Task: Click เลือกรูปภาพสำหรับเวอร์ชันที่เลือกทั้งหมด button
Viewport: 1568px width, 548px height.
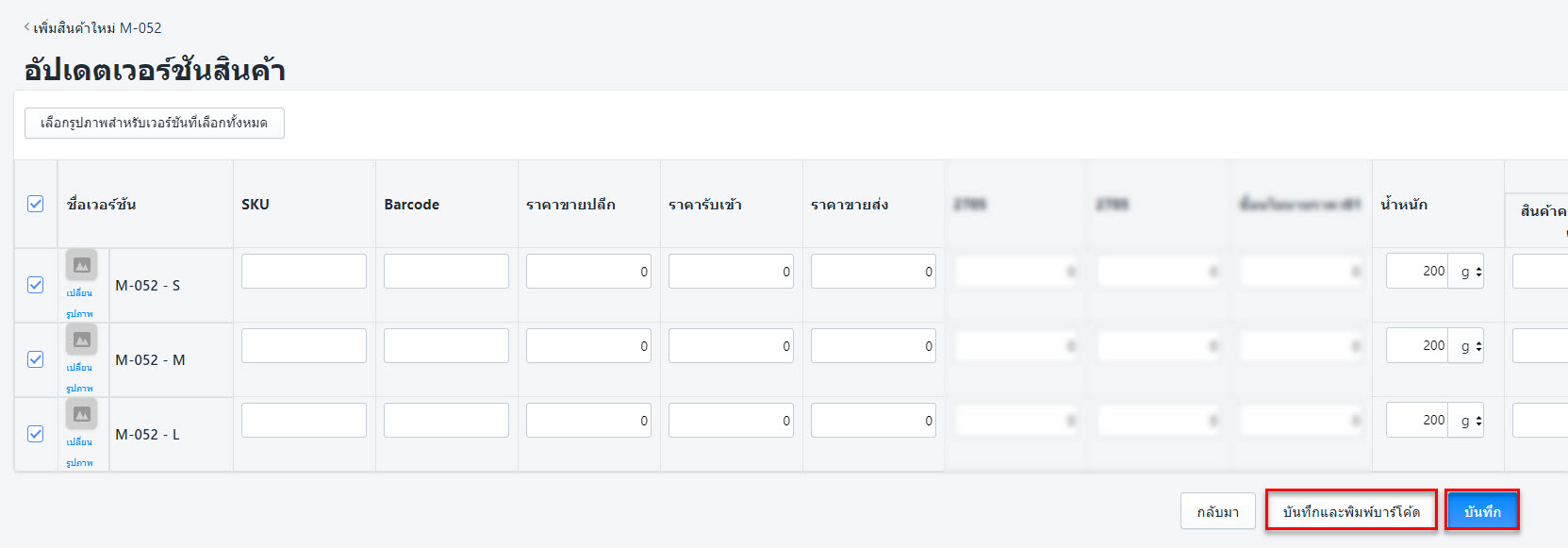Action: pyautogui.click(x=154, y=123)
